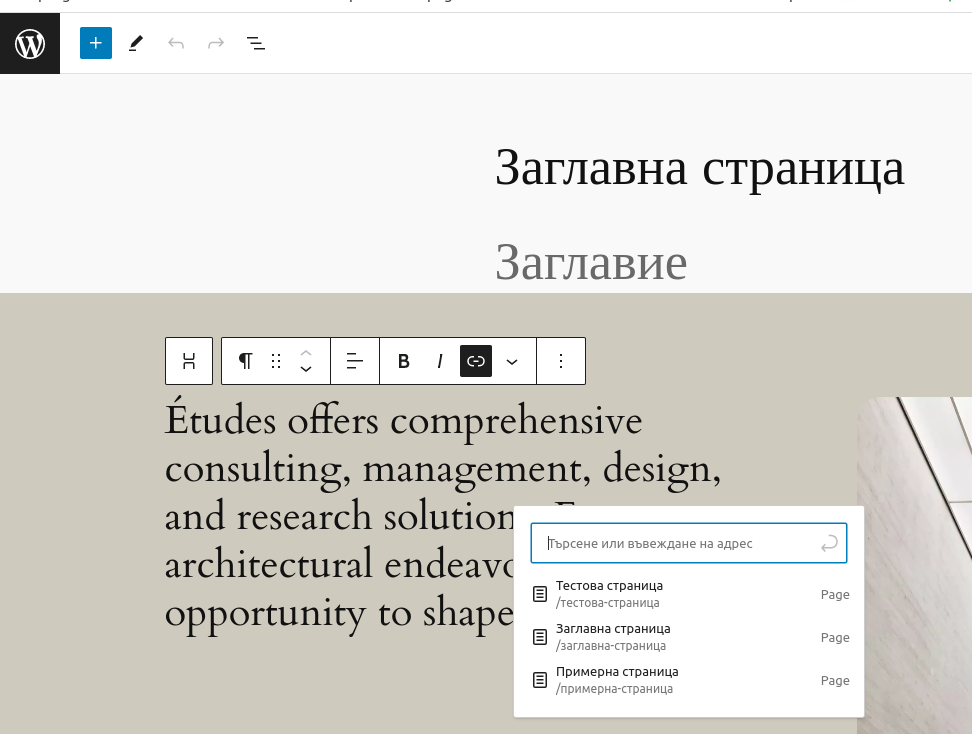Open the document list view
This screenshot has width=972, height=734.
pyautogui.click(x=256, y=43)
